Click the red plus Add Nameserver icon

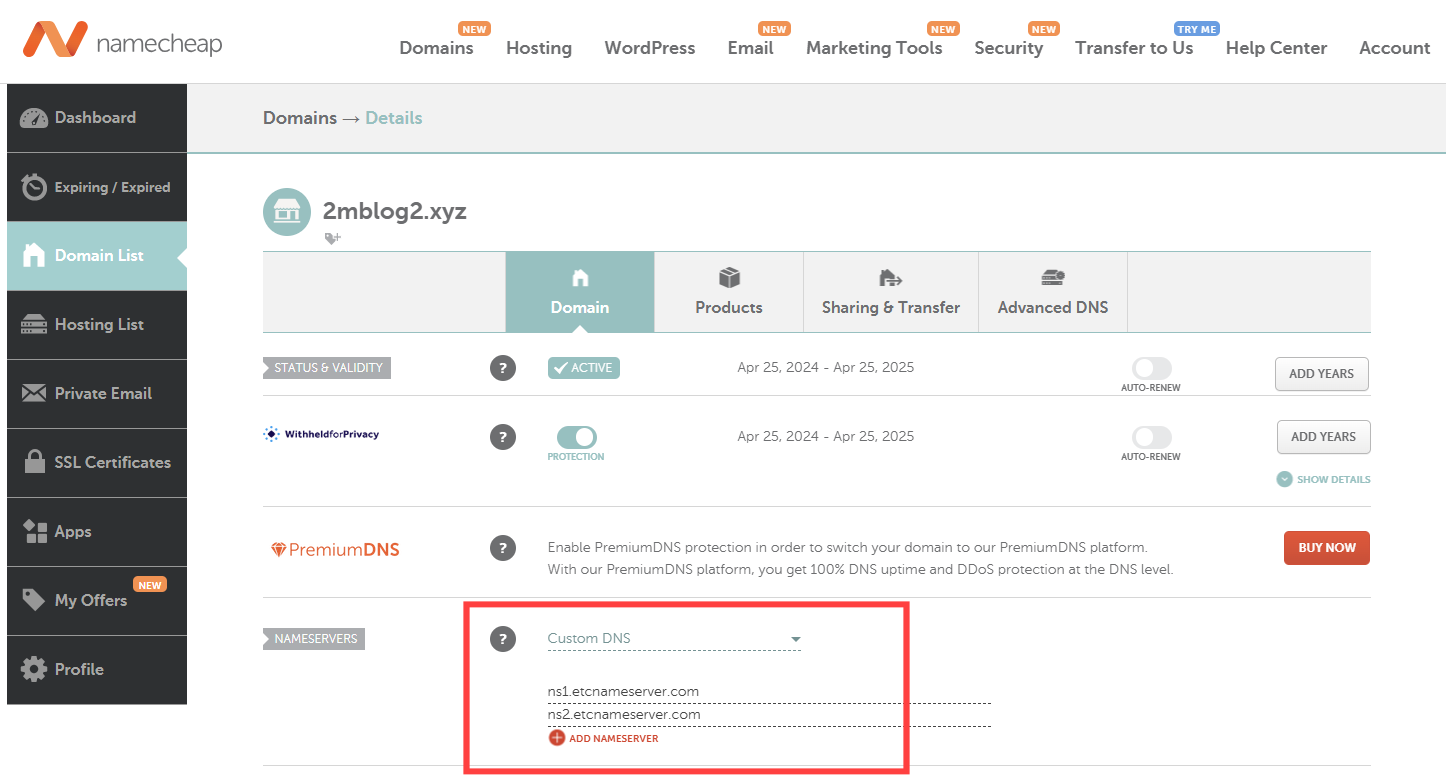[x=557, y=738]
